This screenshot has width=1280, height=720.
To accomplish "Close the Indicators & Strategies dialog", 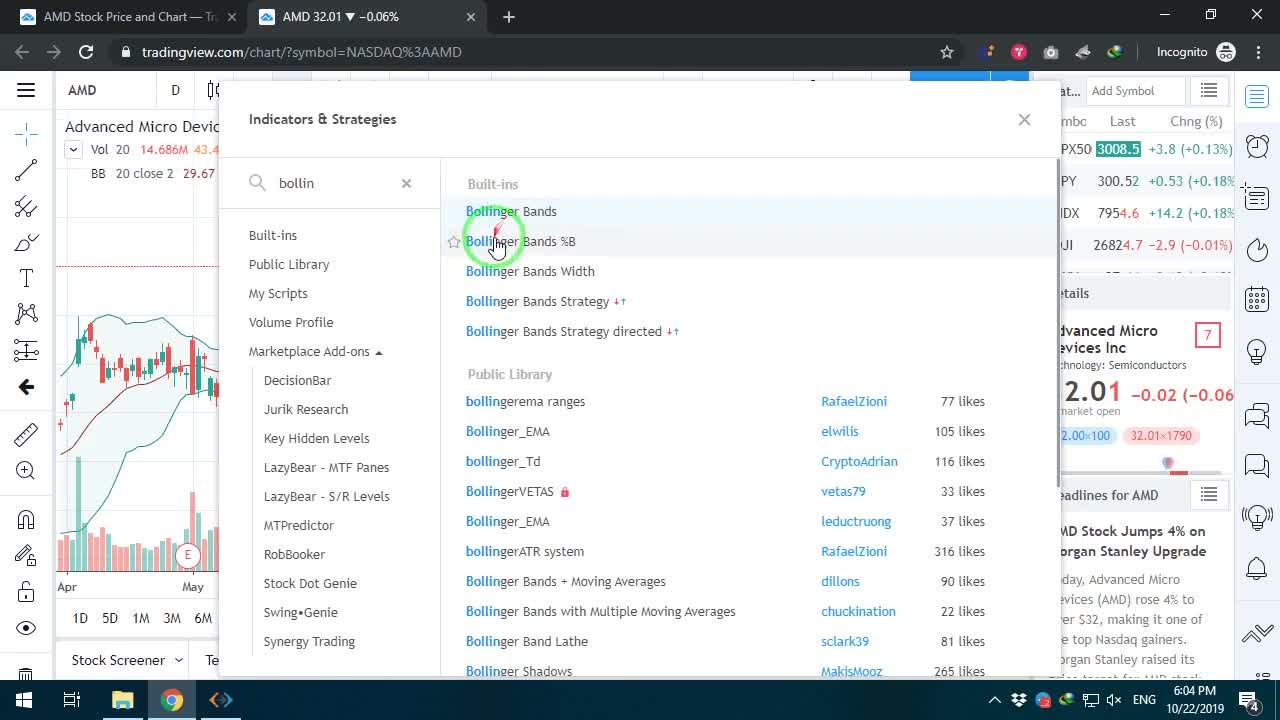I will (1024, 120).
